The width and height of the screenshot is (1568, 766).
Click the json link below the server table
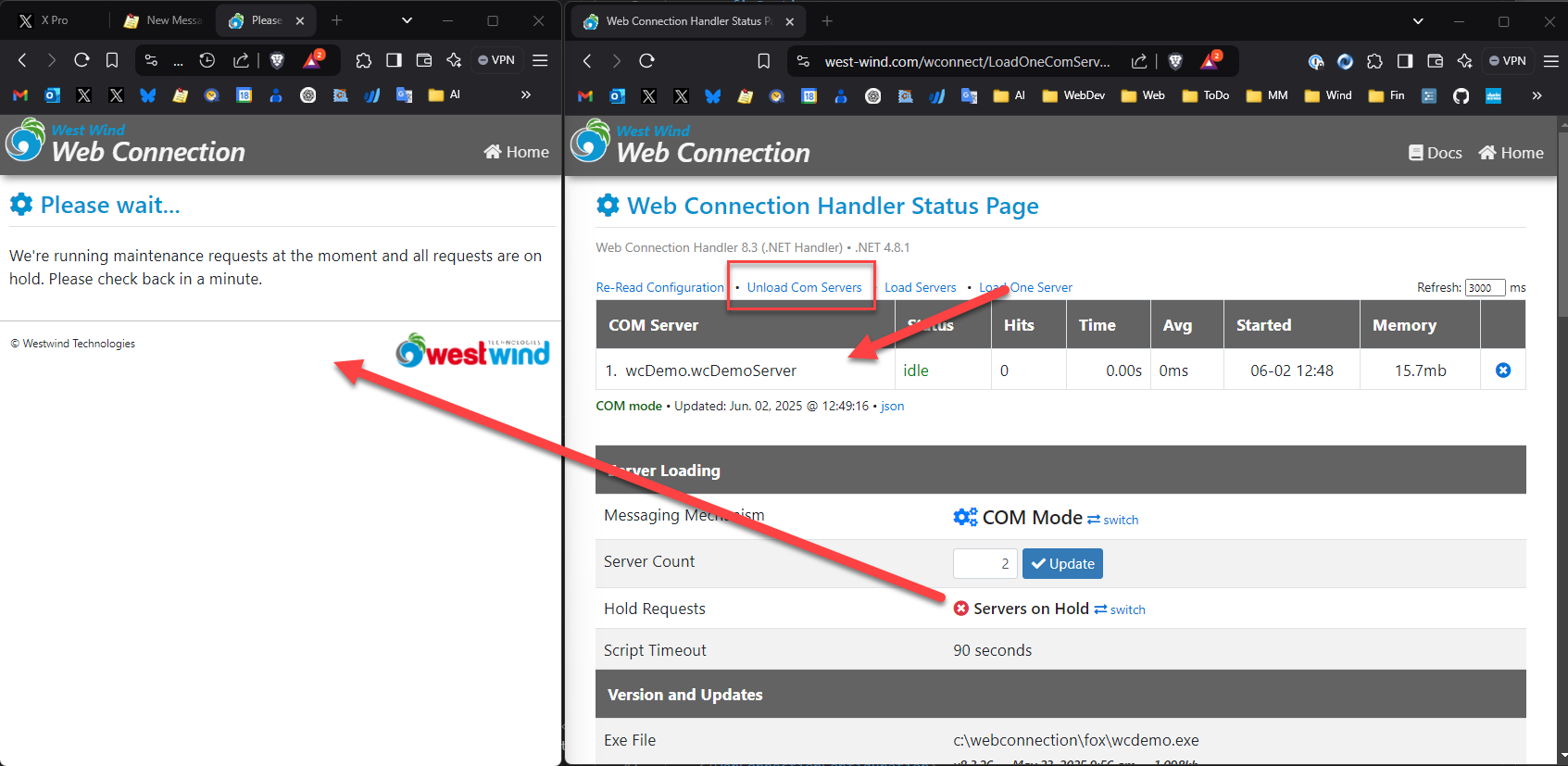pos(893,407)
